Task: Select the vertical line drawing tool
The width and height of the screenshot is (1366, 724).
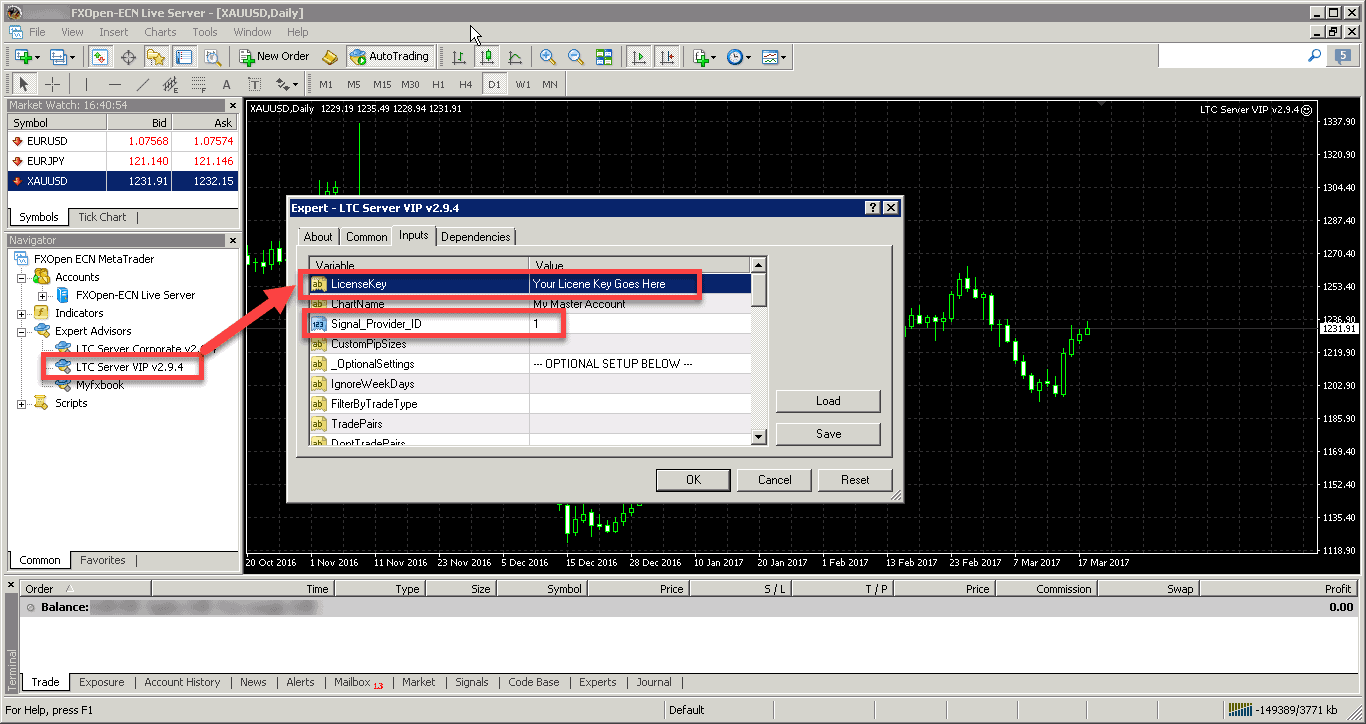Action: coord(86,85)
